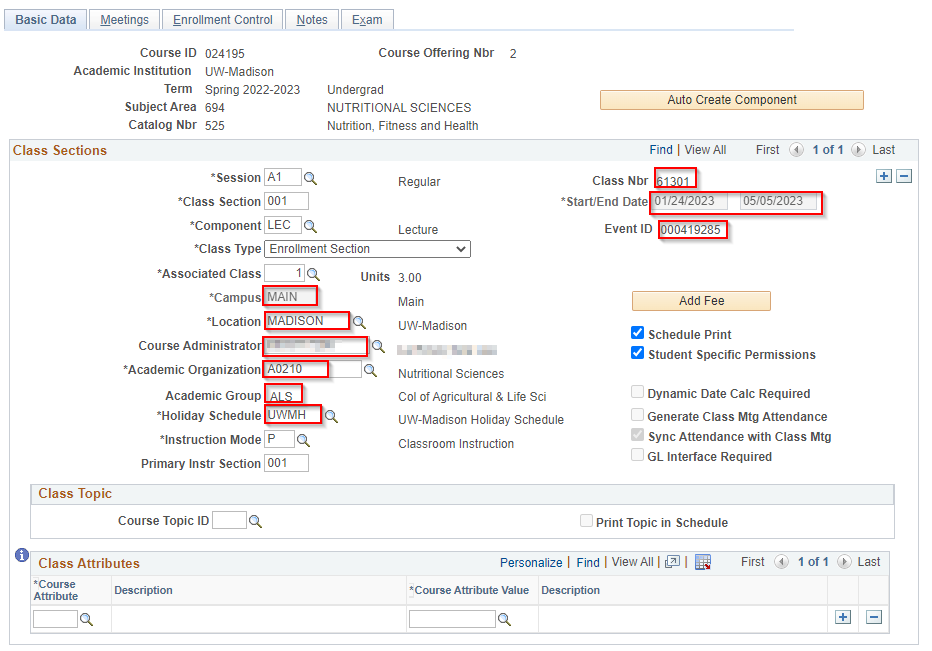Image resolution: width=932 pixels, height=651 pixels.
Task: Click the Academic Organization input field
Action: (x=313, y=369)
